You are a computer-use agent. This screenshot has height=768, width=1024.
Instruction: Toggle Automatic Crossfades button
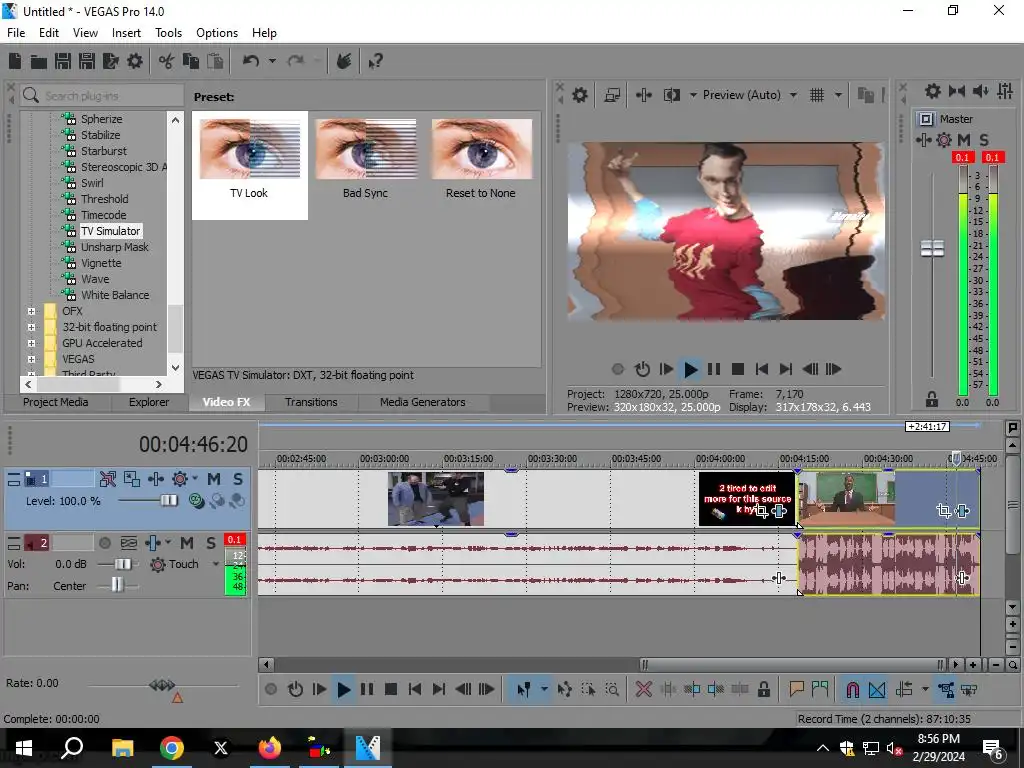tap(877, 689)
